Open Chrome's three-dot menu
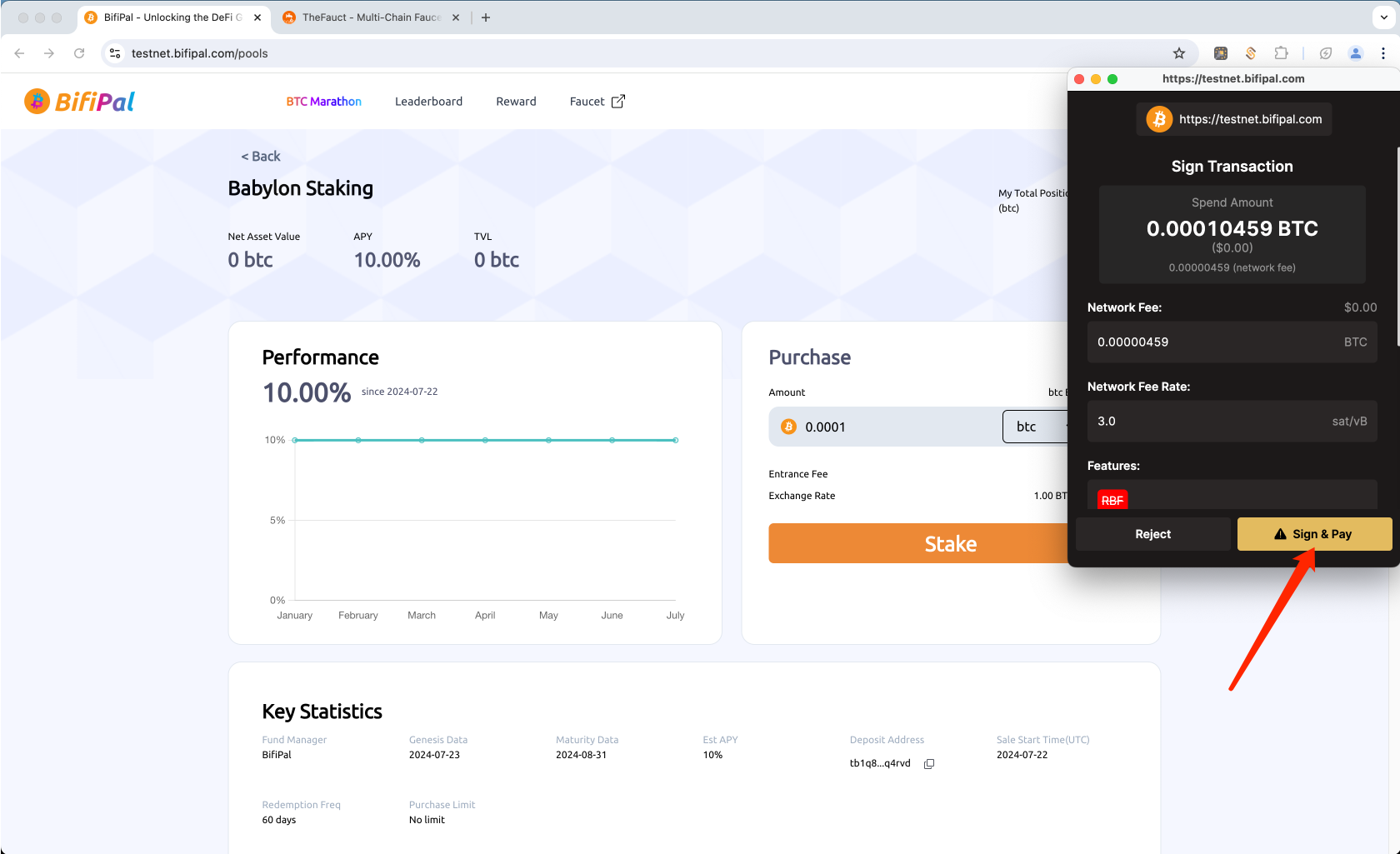 tap(1382, 53)
